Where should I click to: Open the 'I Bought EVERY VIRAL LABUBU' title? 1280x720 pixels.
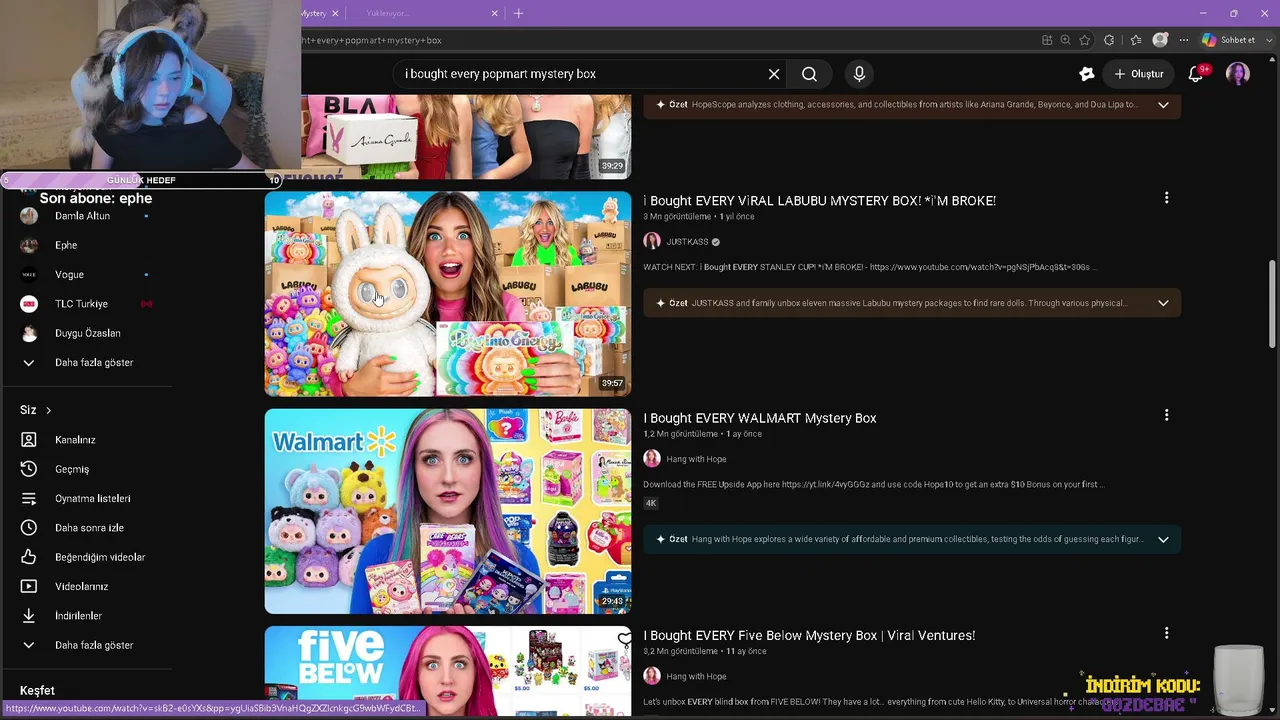pyautogui.click(x=819, y=201)
